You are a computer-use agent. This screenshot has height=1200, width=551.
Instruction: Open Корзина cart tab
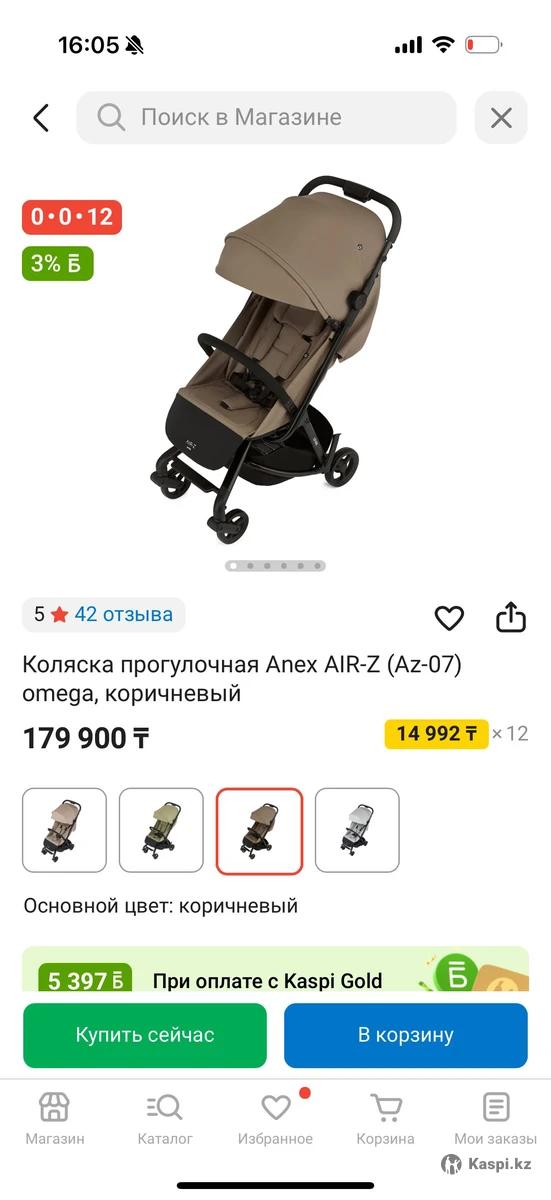click(x=386, y=1118)
